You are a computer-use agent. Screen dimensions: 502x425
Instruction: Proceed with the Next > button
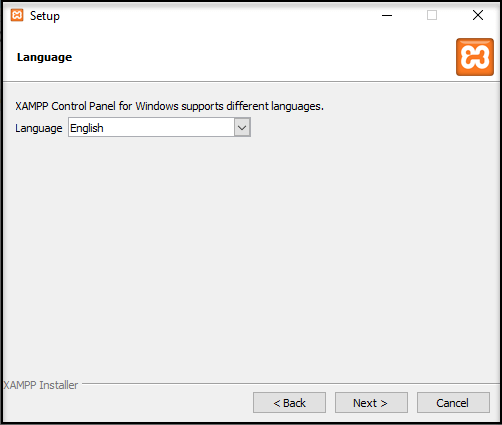coord(371,403)
